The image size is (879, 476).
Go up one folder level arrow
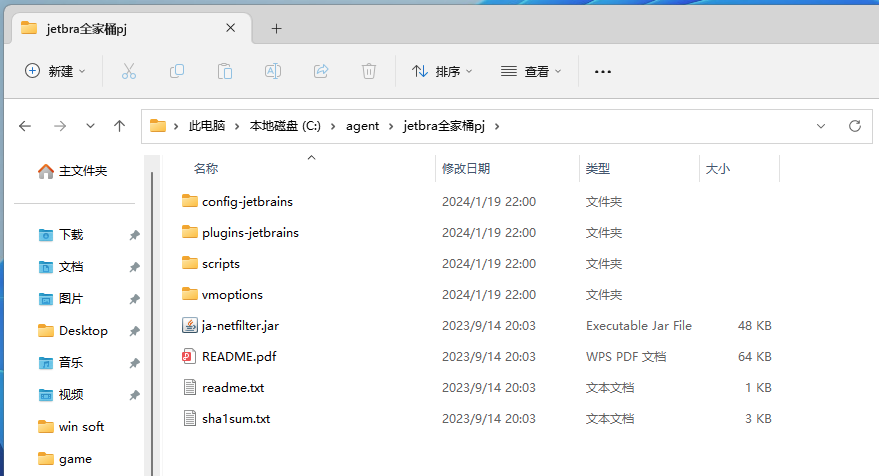pos(119,126)
